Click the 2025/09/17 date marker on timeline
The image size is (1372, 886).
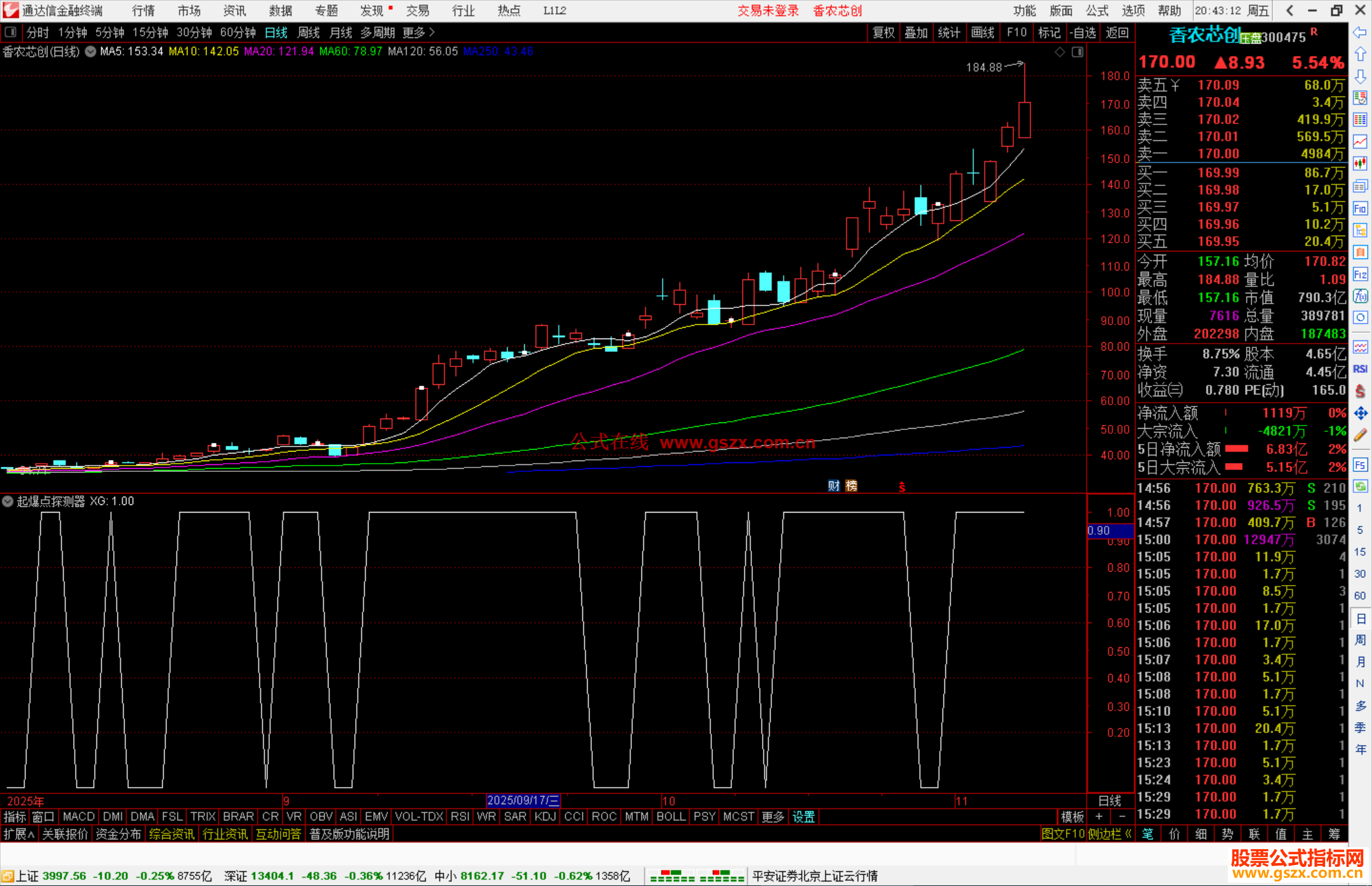coord(522,800)
